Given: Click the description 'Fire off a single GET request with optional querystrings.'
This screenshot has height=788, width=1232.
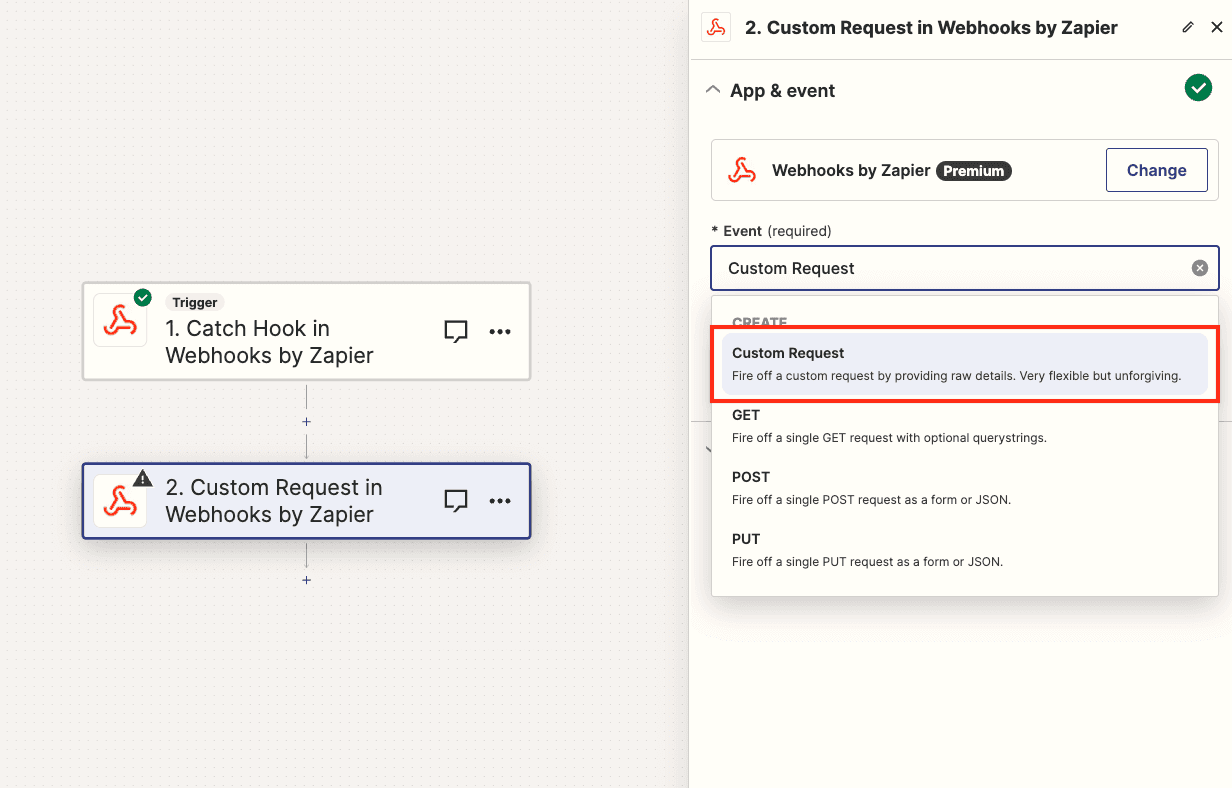Looking at the screenshot, I should coord(889,438).
